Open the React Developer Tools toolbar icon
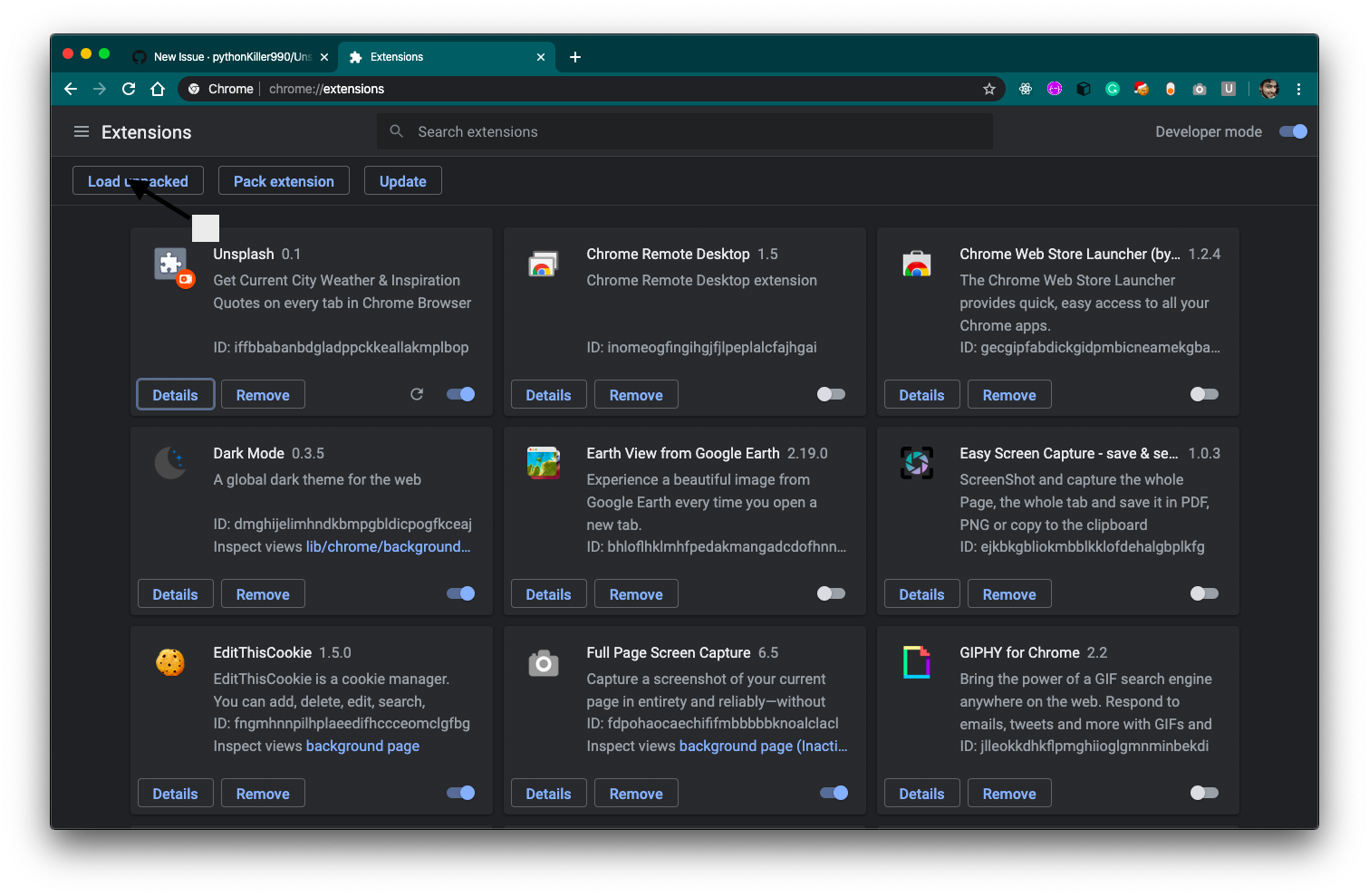1369x896 pixels. [x=1026, y=89]
